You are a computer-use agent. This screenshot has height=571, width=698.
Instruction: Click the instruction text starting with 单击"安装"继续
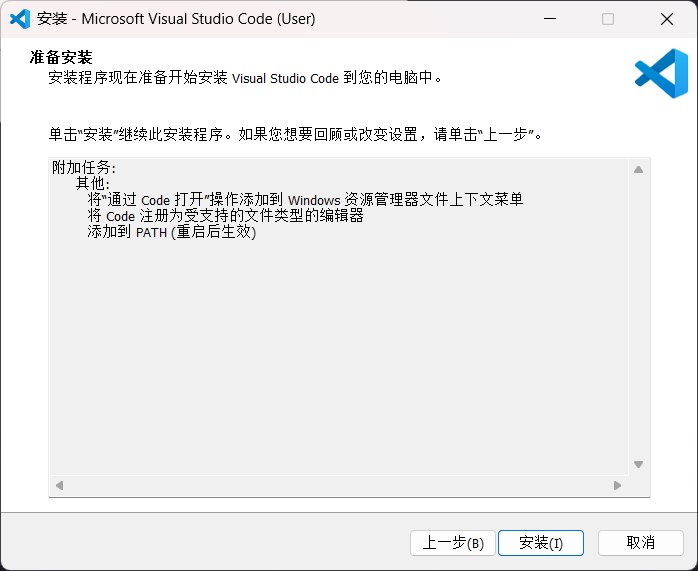[x=296, y=134]
